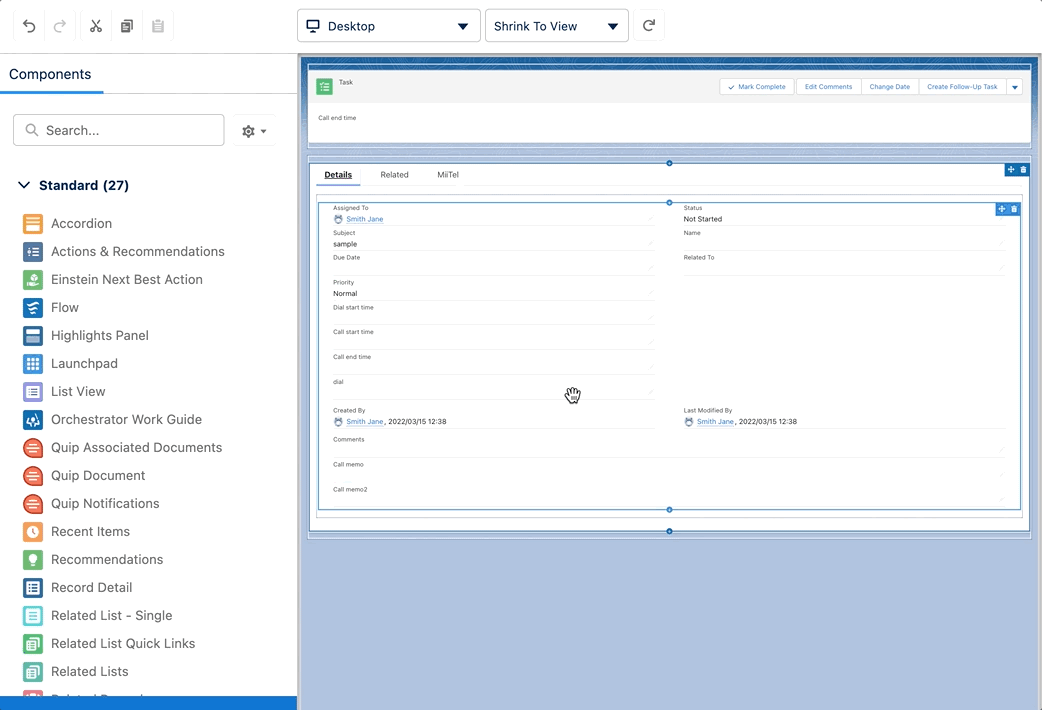Open the Desktop form factor dropdown
Screen dimensions: 1042x710
click(388, 26)
